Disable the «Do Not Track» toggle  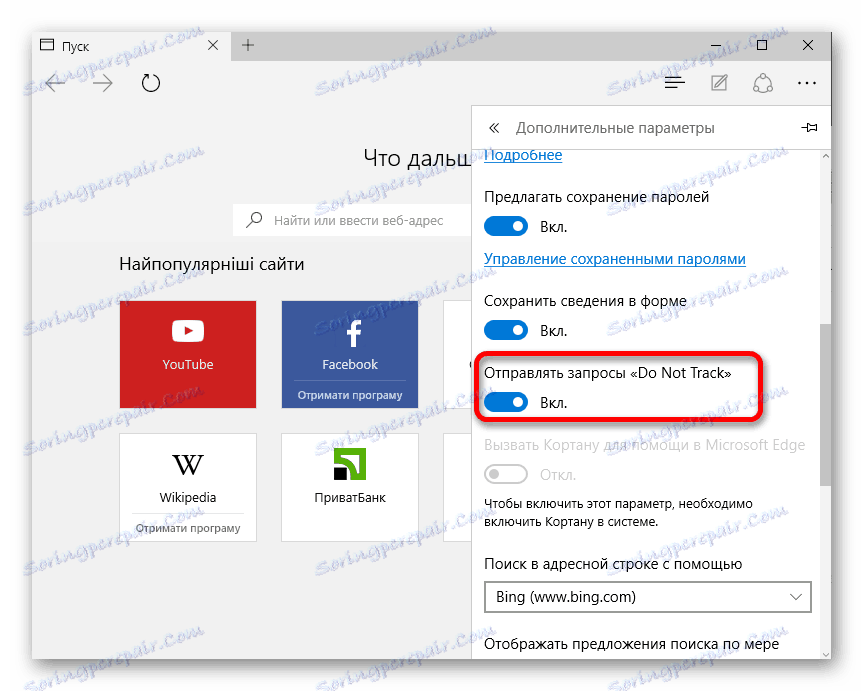click(x=506, y=402)
